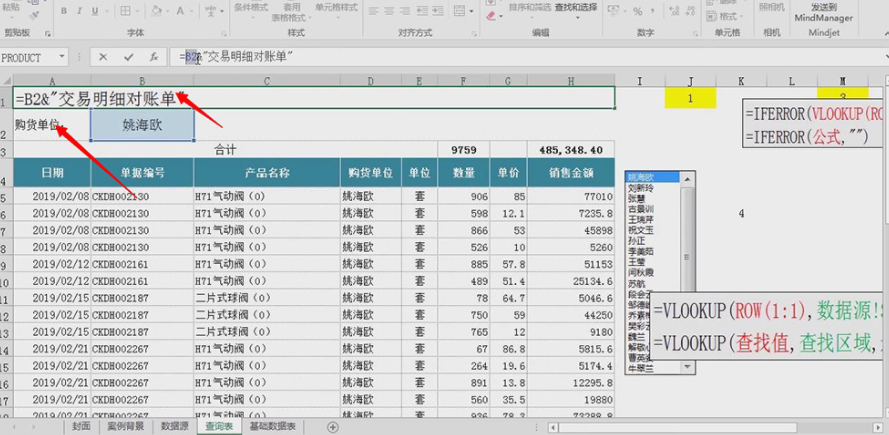Apply percent style to cell

click(x=638, y=11)
